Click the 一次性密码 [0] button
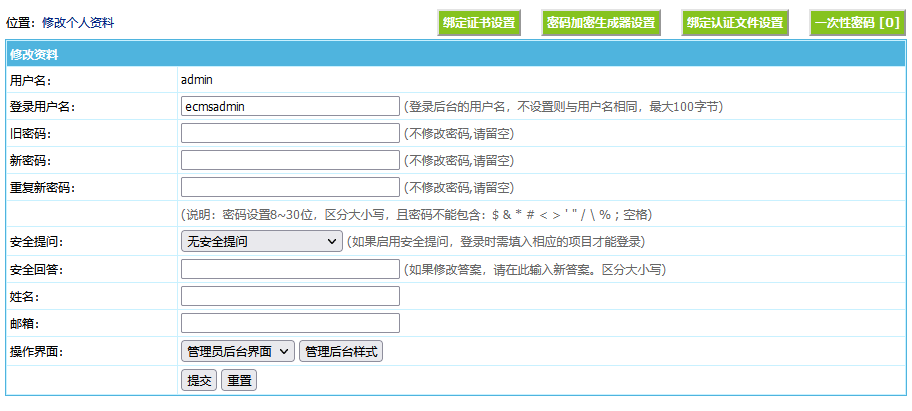The height and width of the screenshot is (411, 912). [x=857, y=23]
